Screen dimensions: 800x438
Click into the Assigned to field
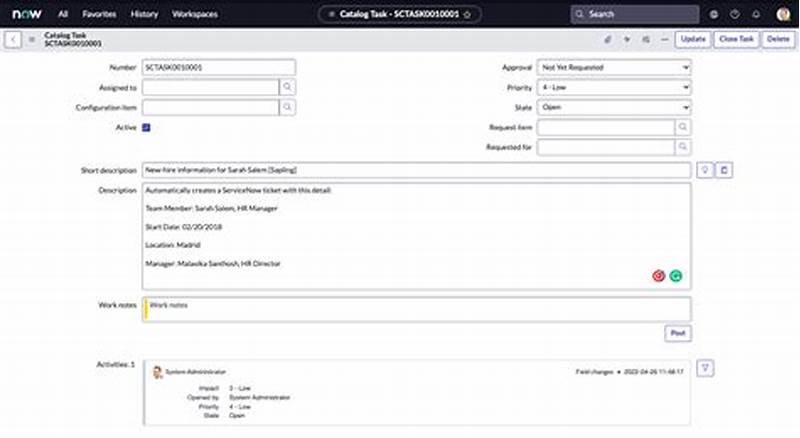(211, 87)
